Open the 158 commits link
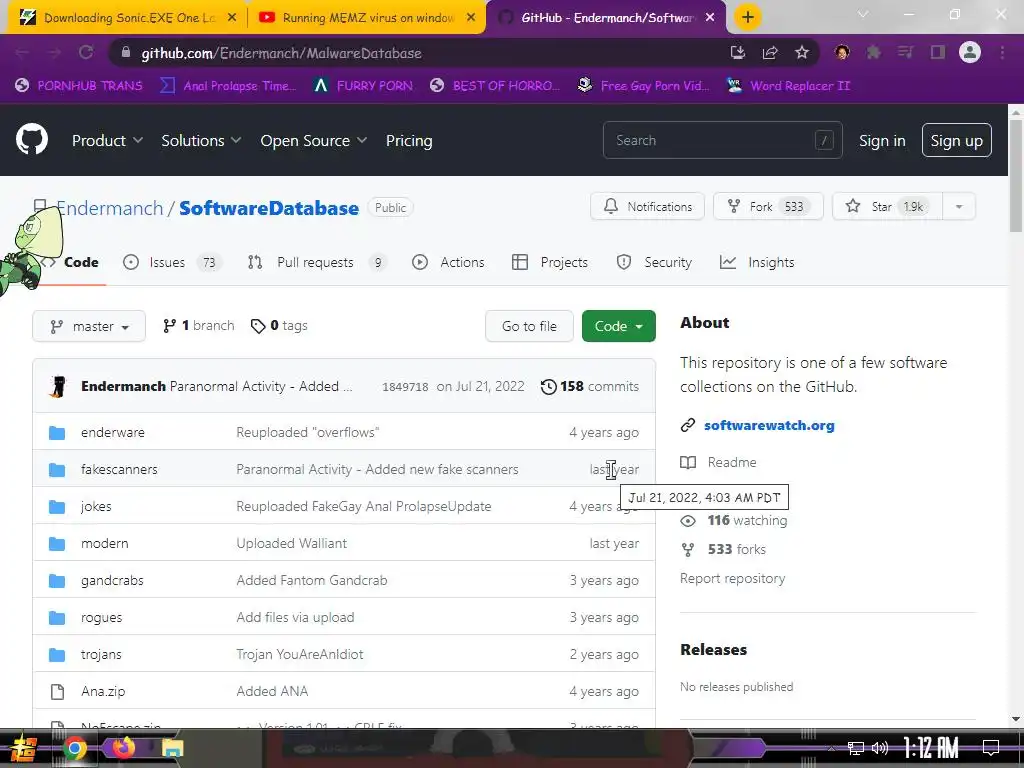 click(590, 387)
